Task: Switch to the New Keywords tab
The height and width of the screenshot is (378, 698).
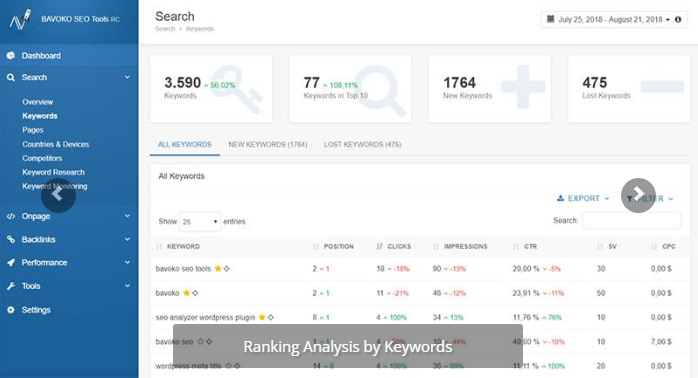Action: 268,145
